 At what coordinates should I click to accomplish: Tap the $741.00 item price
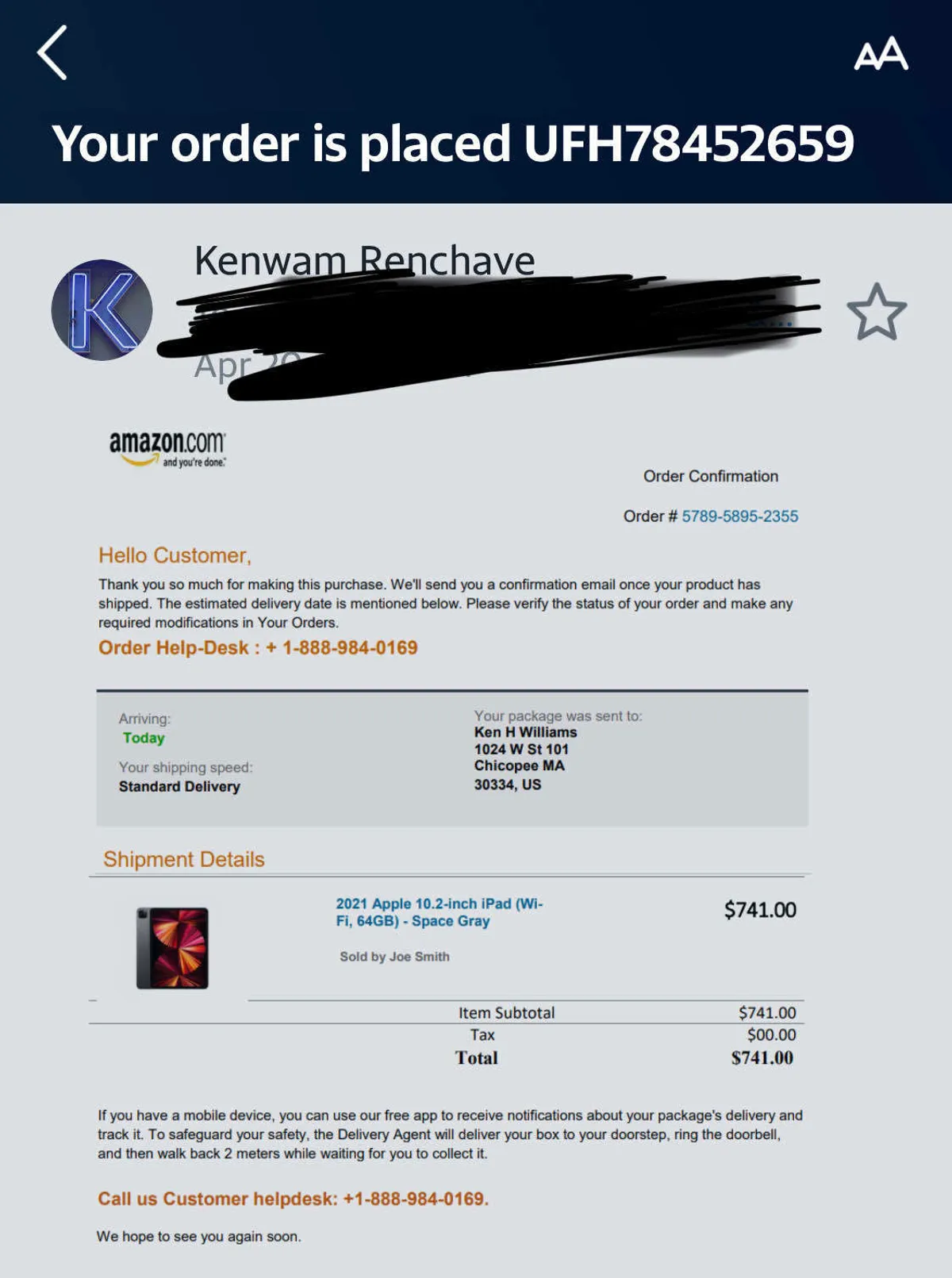760,910
